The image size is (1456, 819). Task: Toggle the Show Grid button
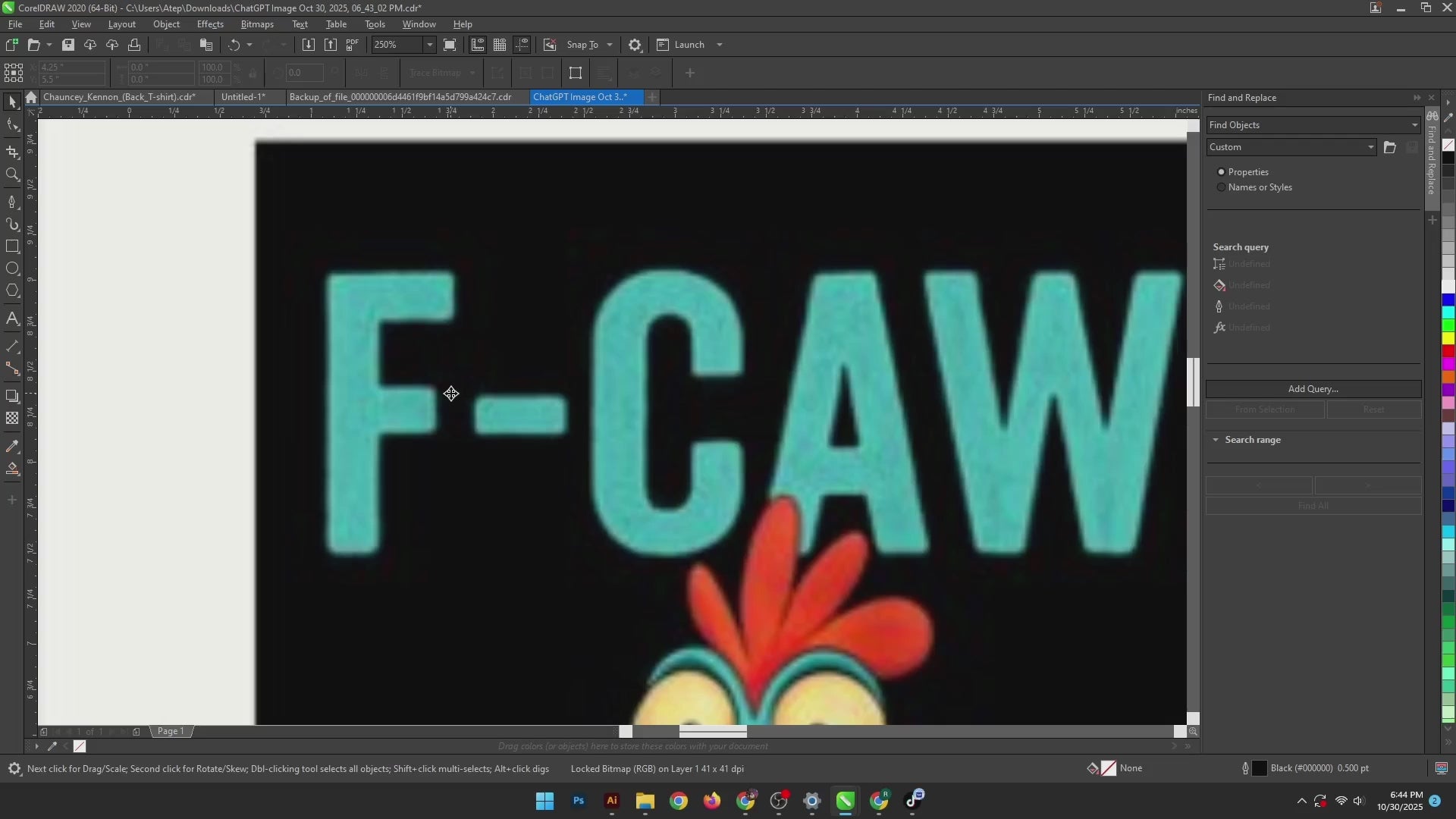tap(500, 45)
